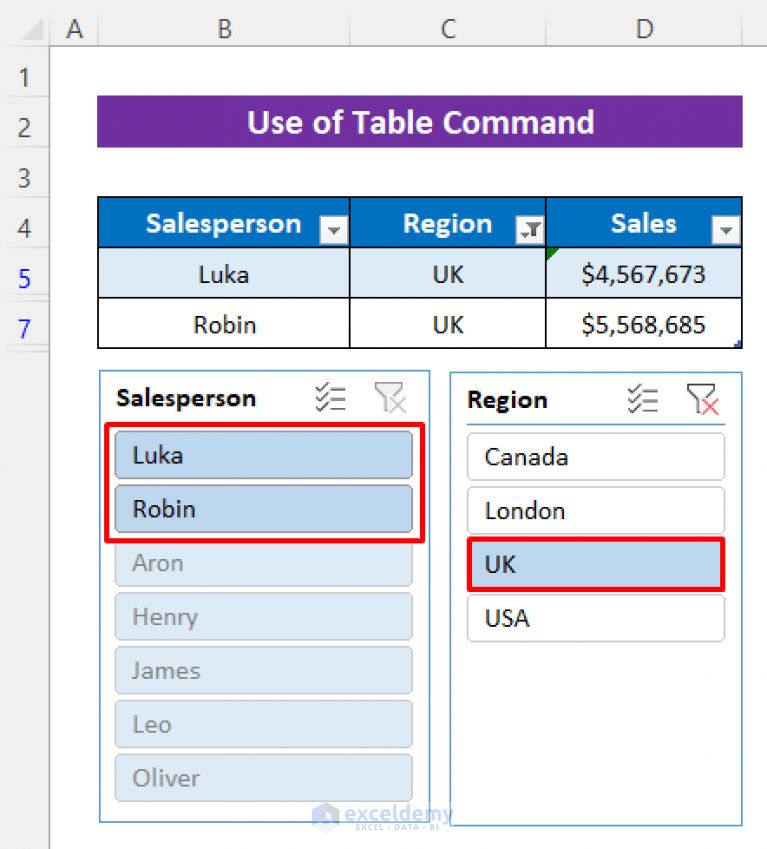The image size is (767, 849).
Task: Deselect Luka in the Salesperson slicer
Action: pyautogui.click(x=263, y=454)
